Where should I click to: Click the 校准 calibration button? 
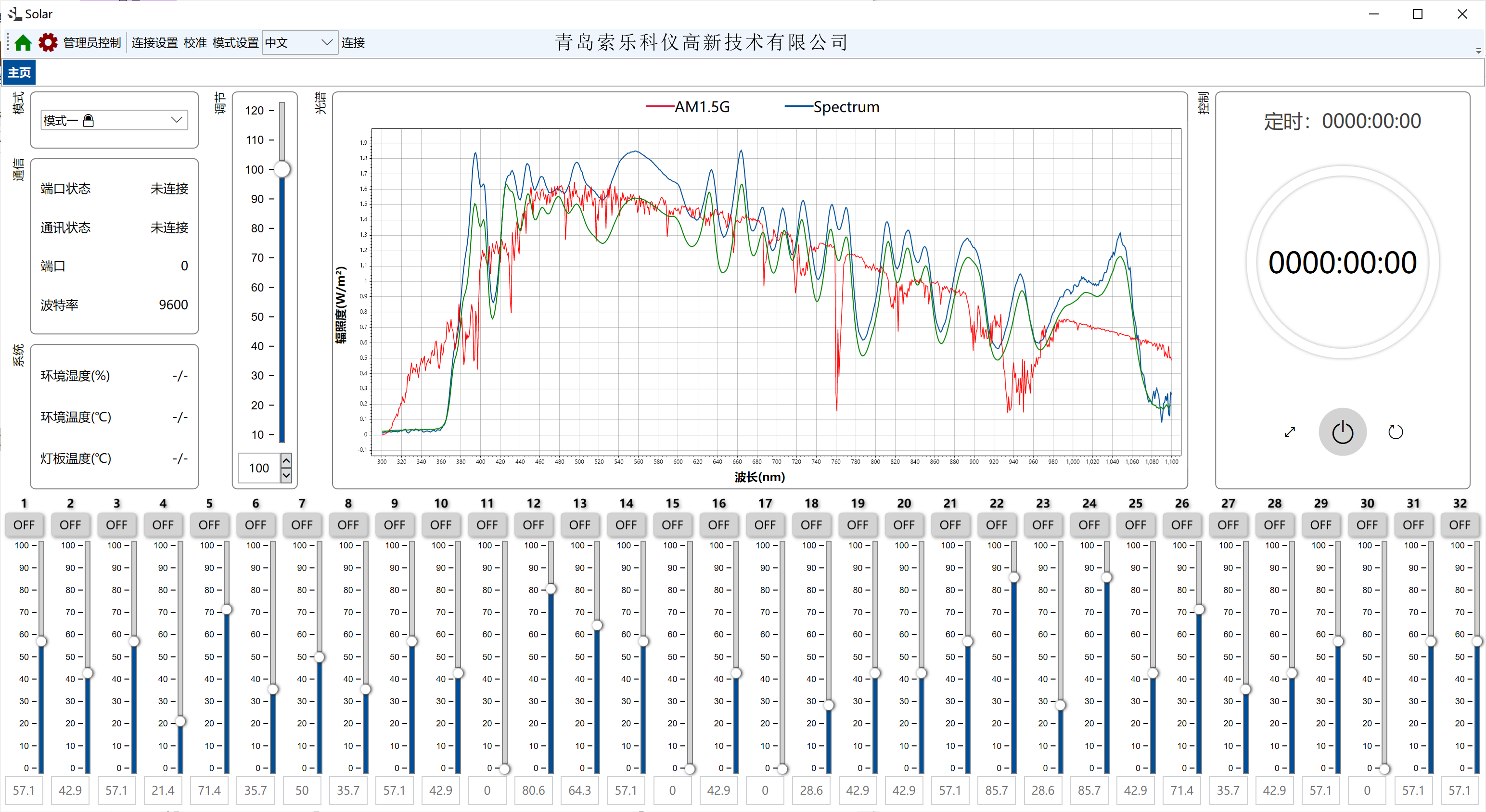pyautogui.click(x=195, y=43)
